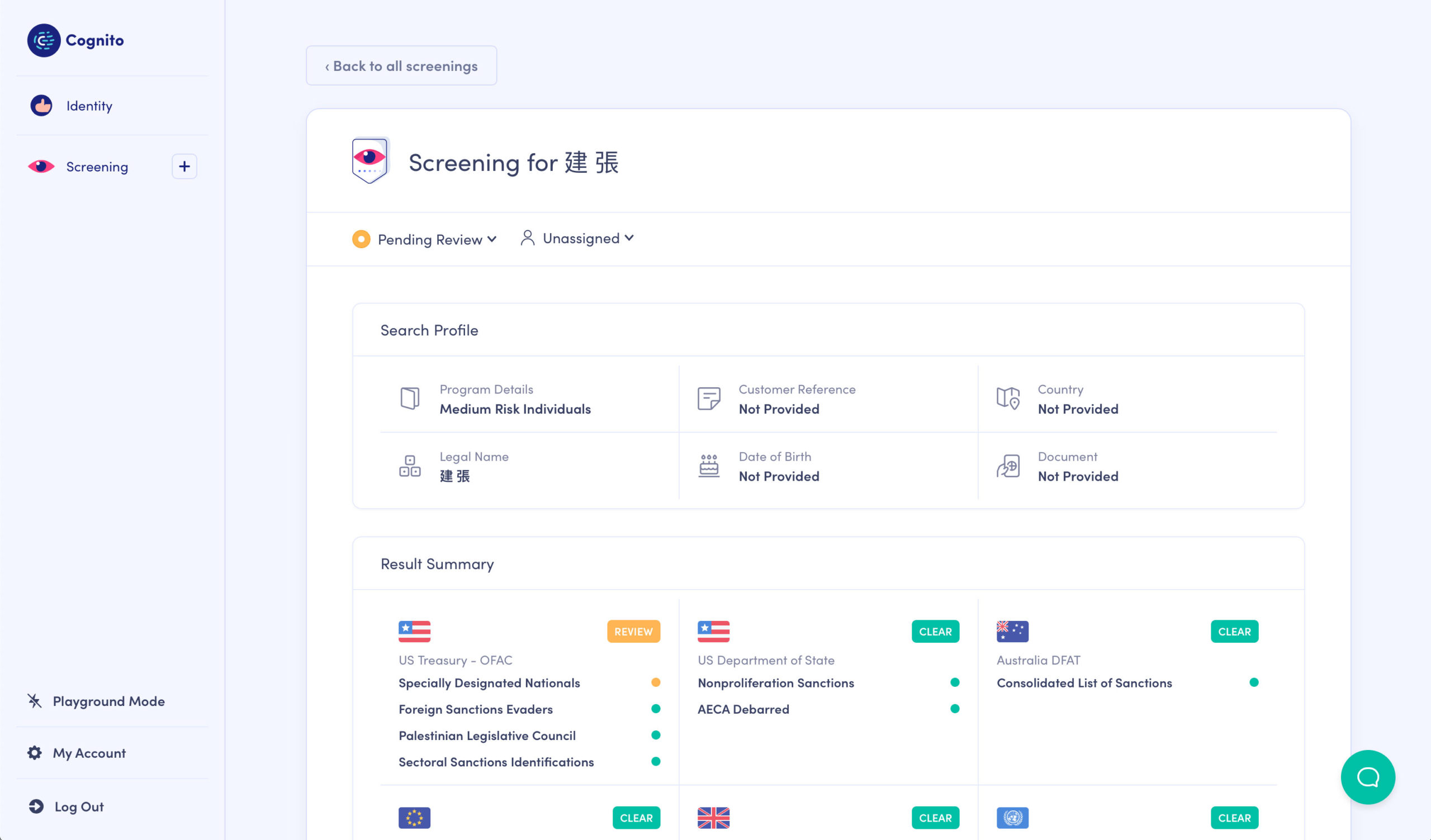Click the United Kingdom flag icon
The image size is (1431, 840).
[x=713, y=818]
